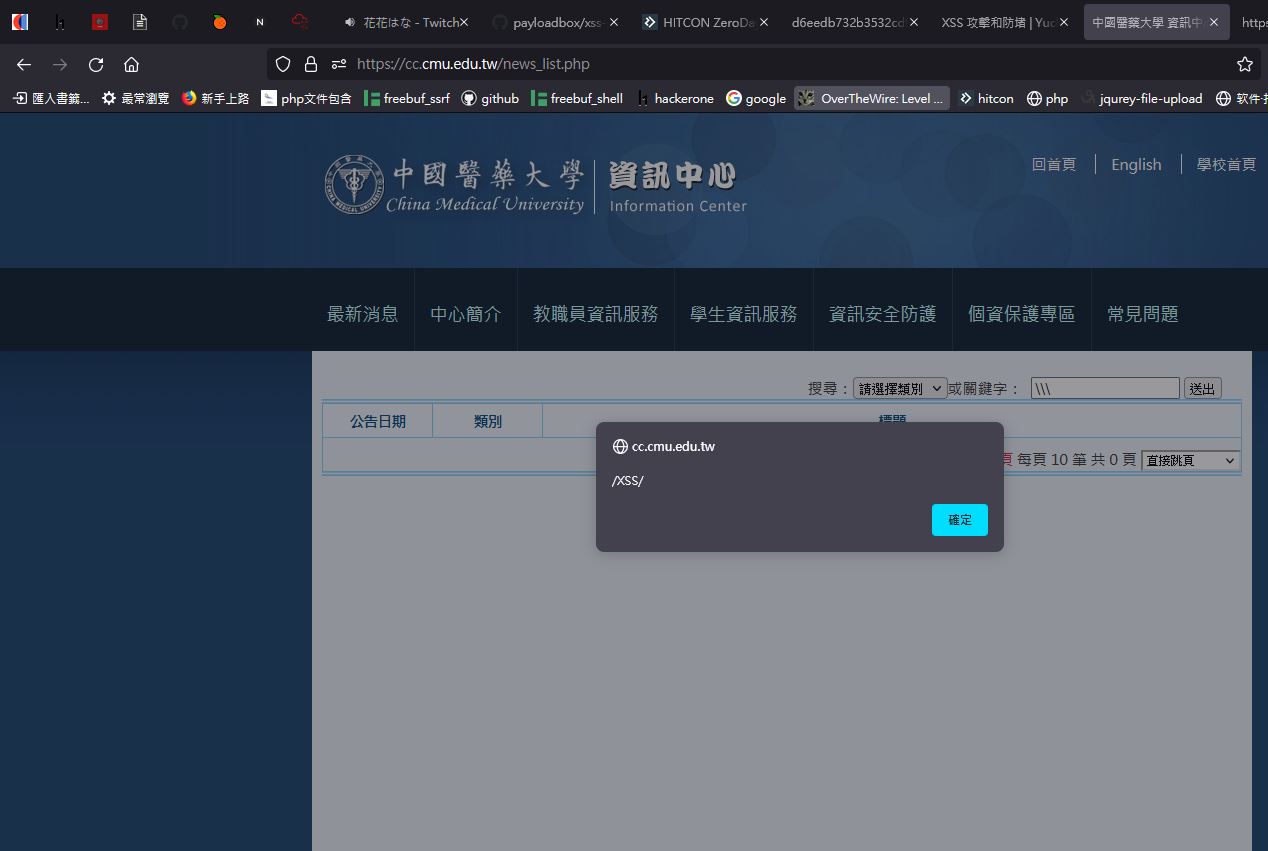
Task: Submit the search with 送出 button
Action: click(x=1203, y=388)
